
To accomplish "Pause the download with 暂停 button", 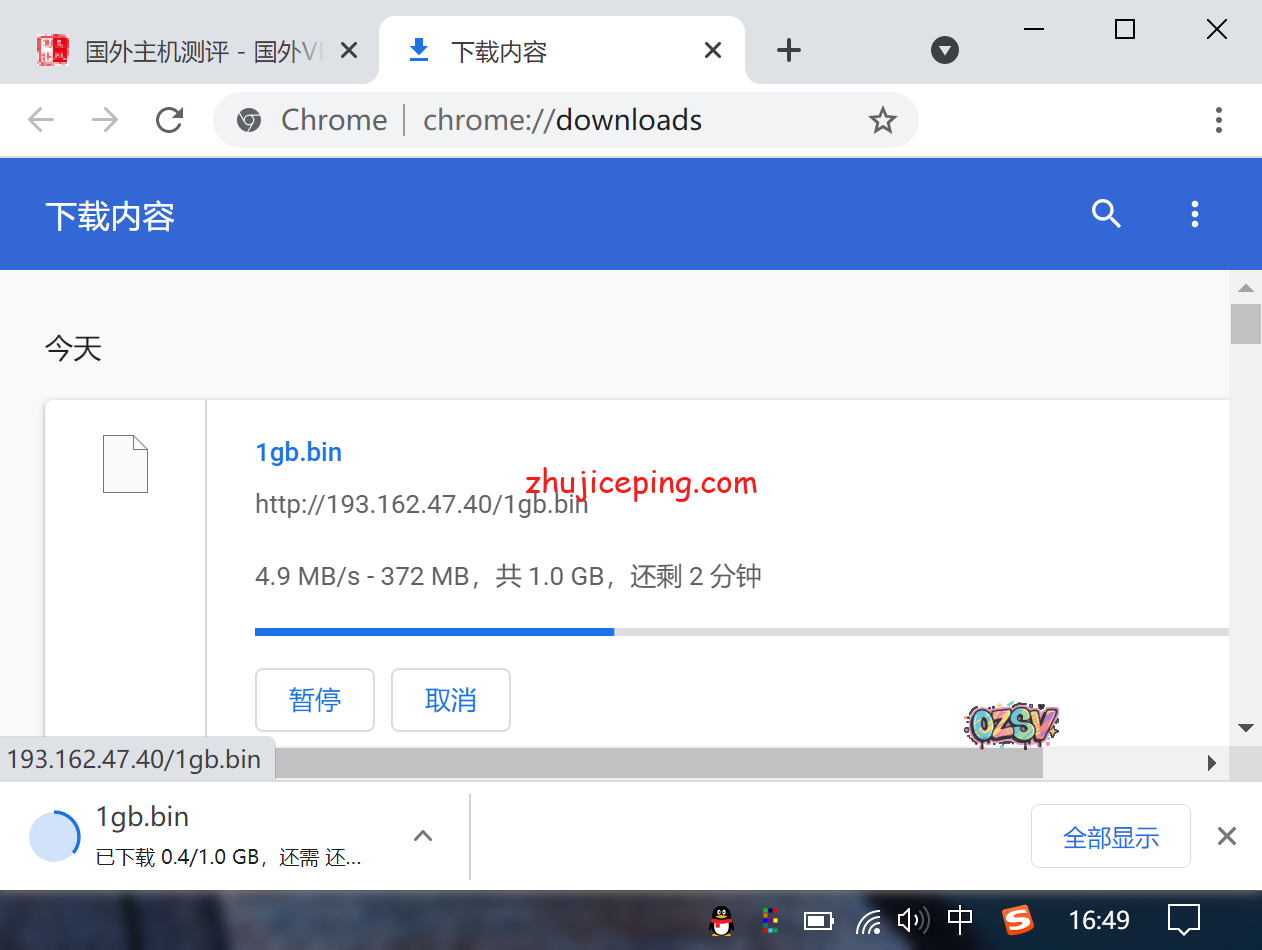I will tap(315, 700).
